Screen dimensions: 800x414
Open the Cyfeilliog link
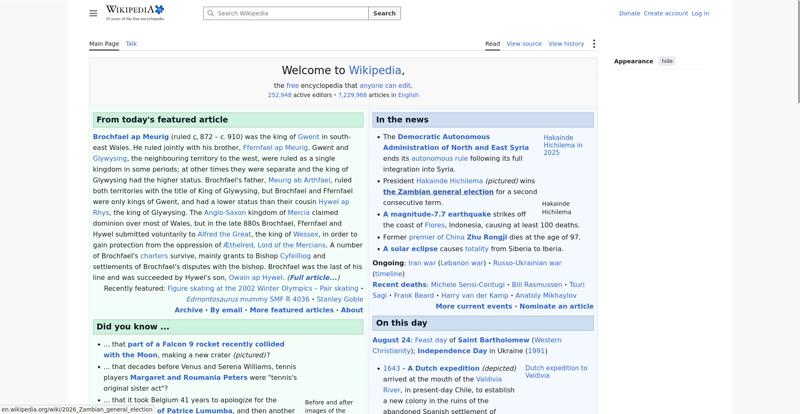(295, 256)
